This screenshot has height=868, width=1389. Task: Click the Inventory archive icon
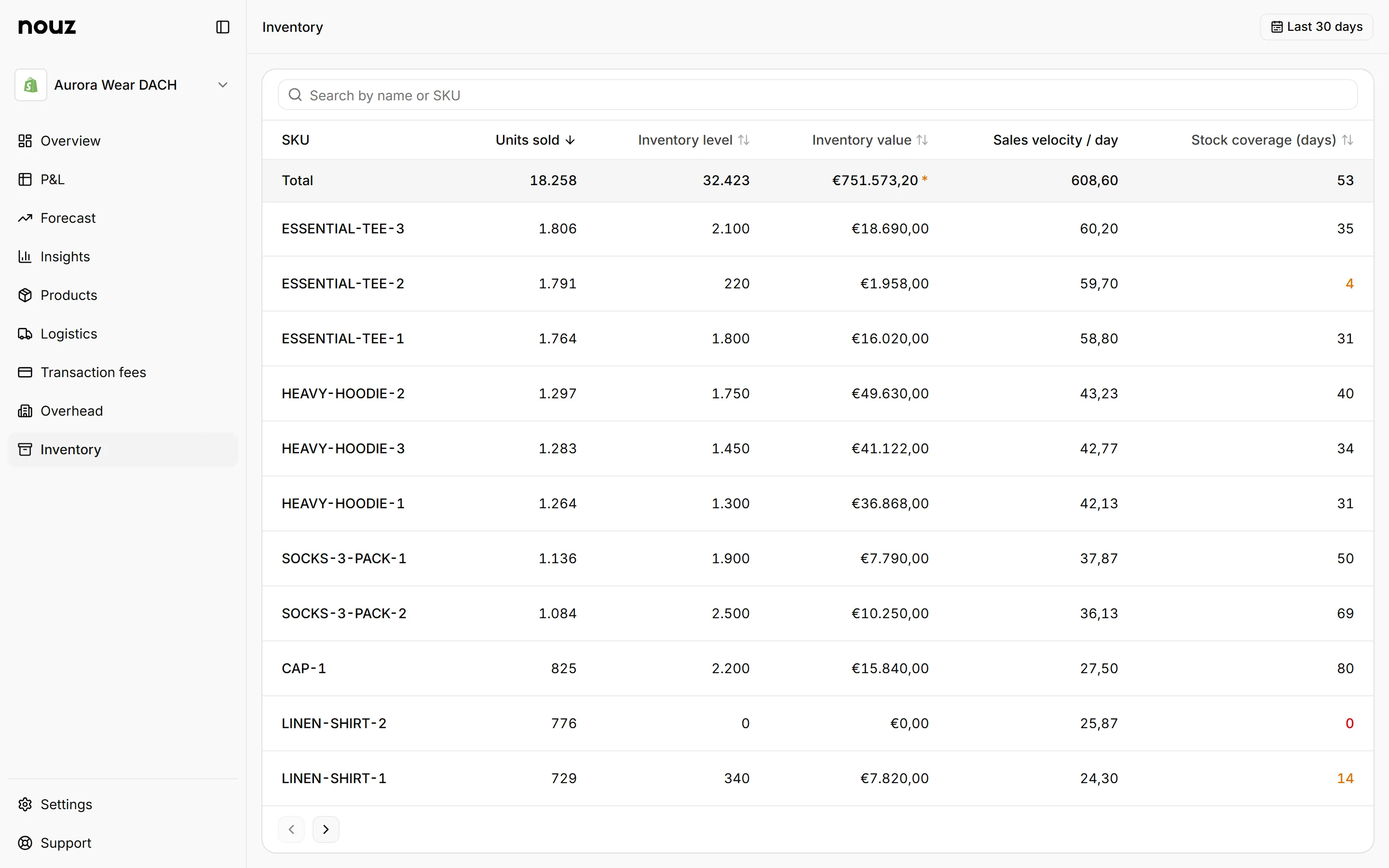(25, 449)
